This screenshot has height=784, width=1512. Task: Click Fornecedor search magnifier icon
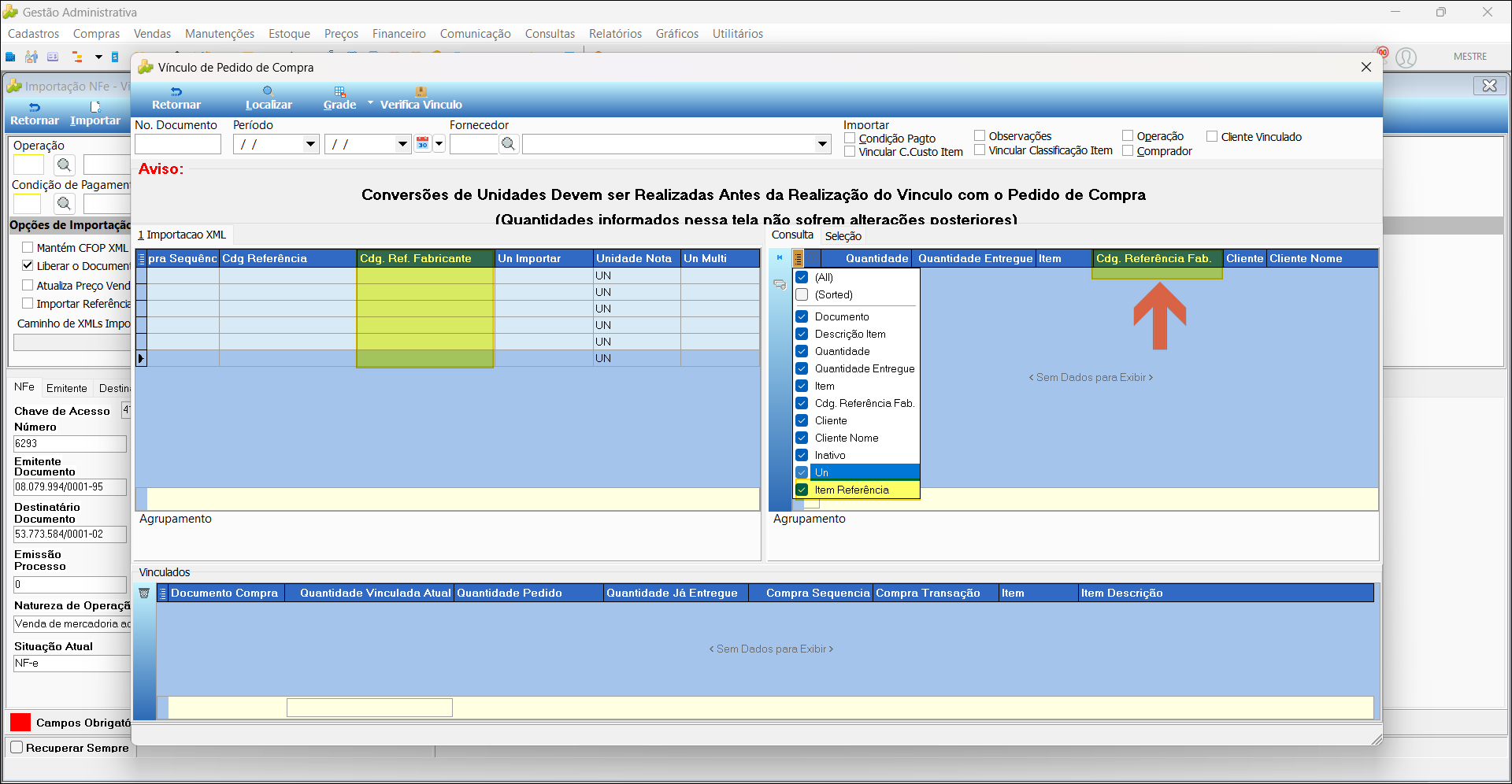509,144
